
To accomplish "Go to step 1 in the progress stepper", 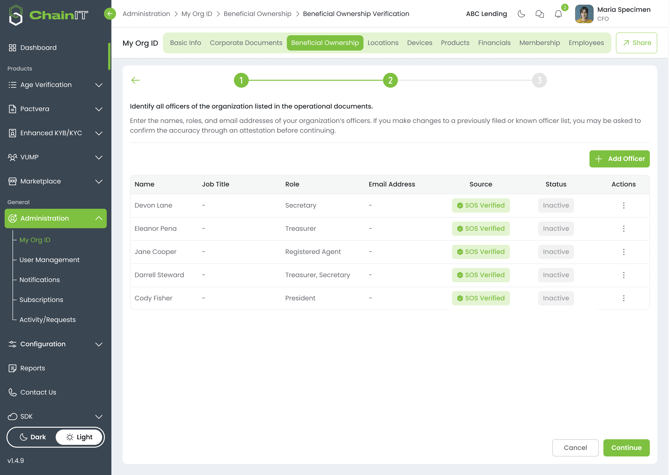I will [x=241, y=80].
